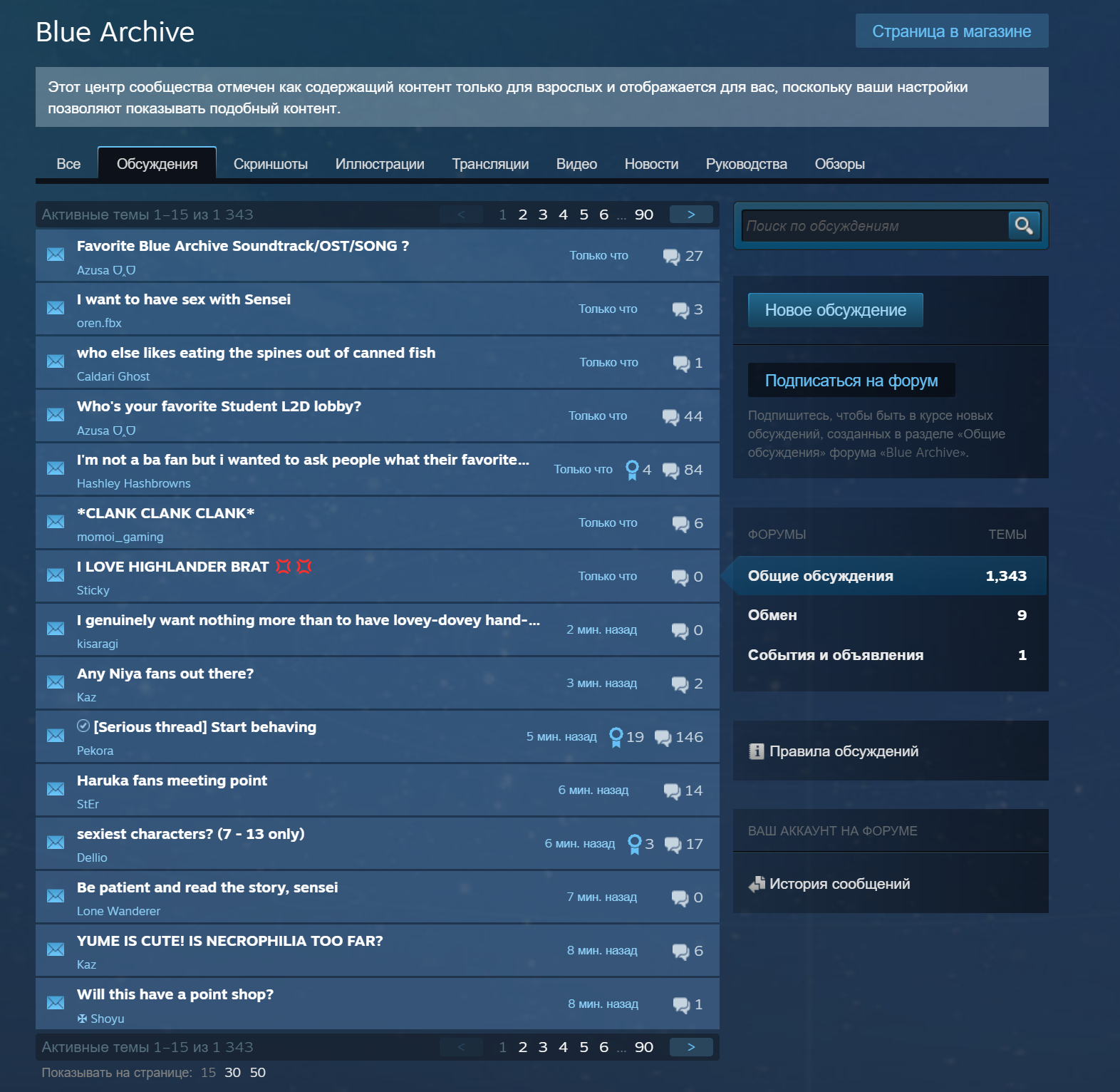Open История сообщений link
The image size is (1120, 1092).
coord(839,884)
